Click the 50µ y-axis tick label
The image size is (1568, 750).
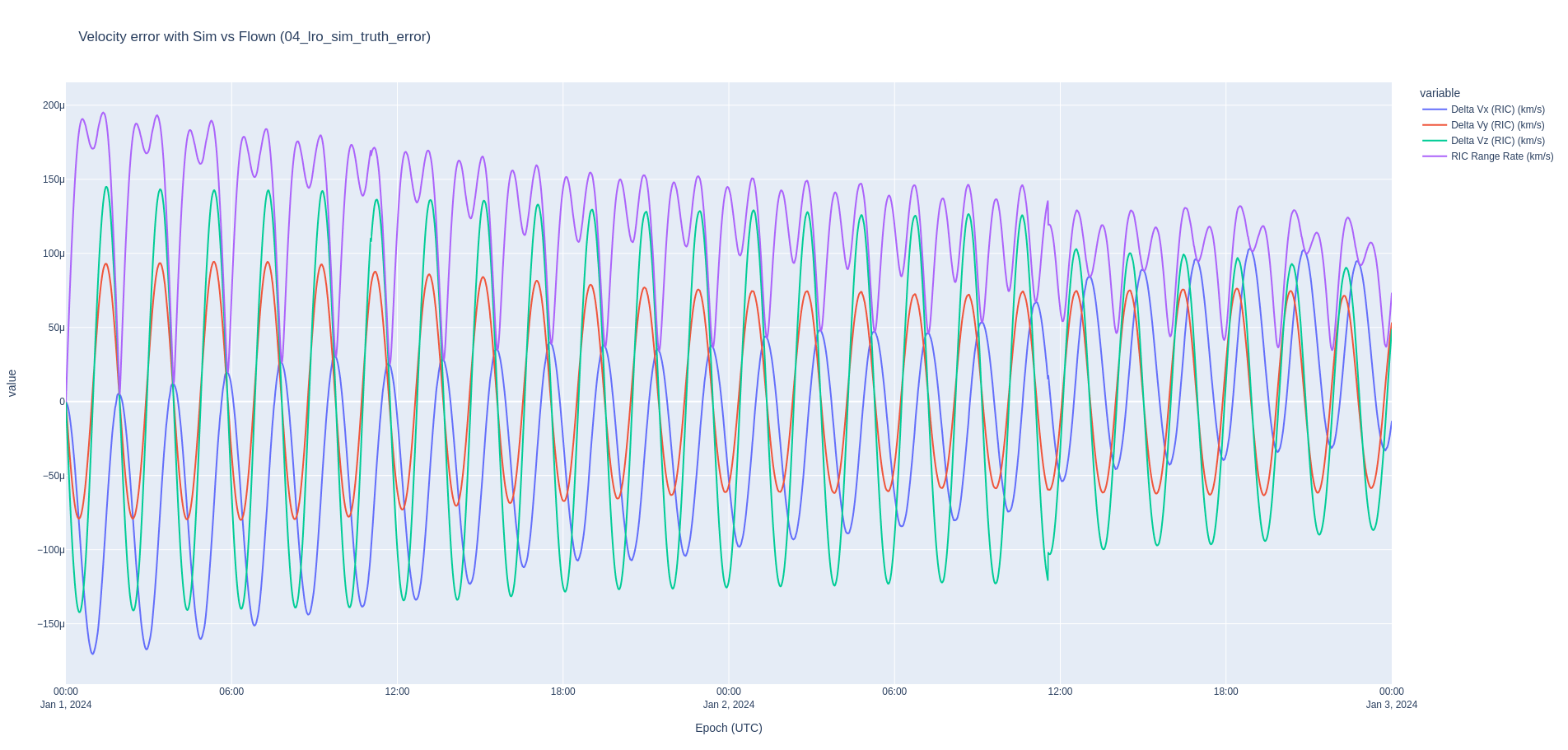[x=56, y=328]
